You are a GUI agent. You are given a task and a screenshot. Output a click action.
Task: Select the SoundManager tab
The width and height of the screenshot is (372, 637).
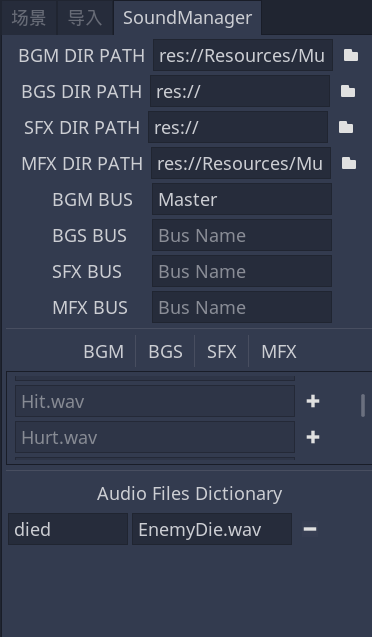(x=188, y=18)
